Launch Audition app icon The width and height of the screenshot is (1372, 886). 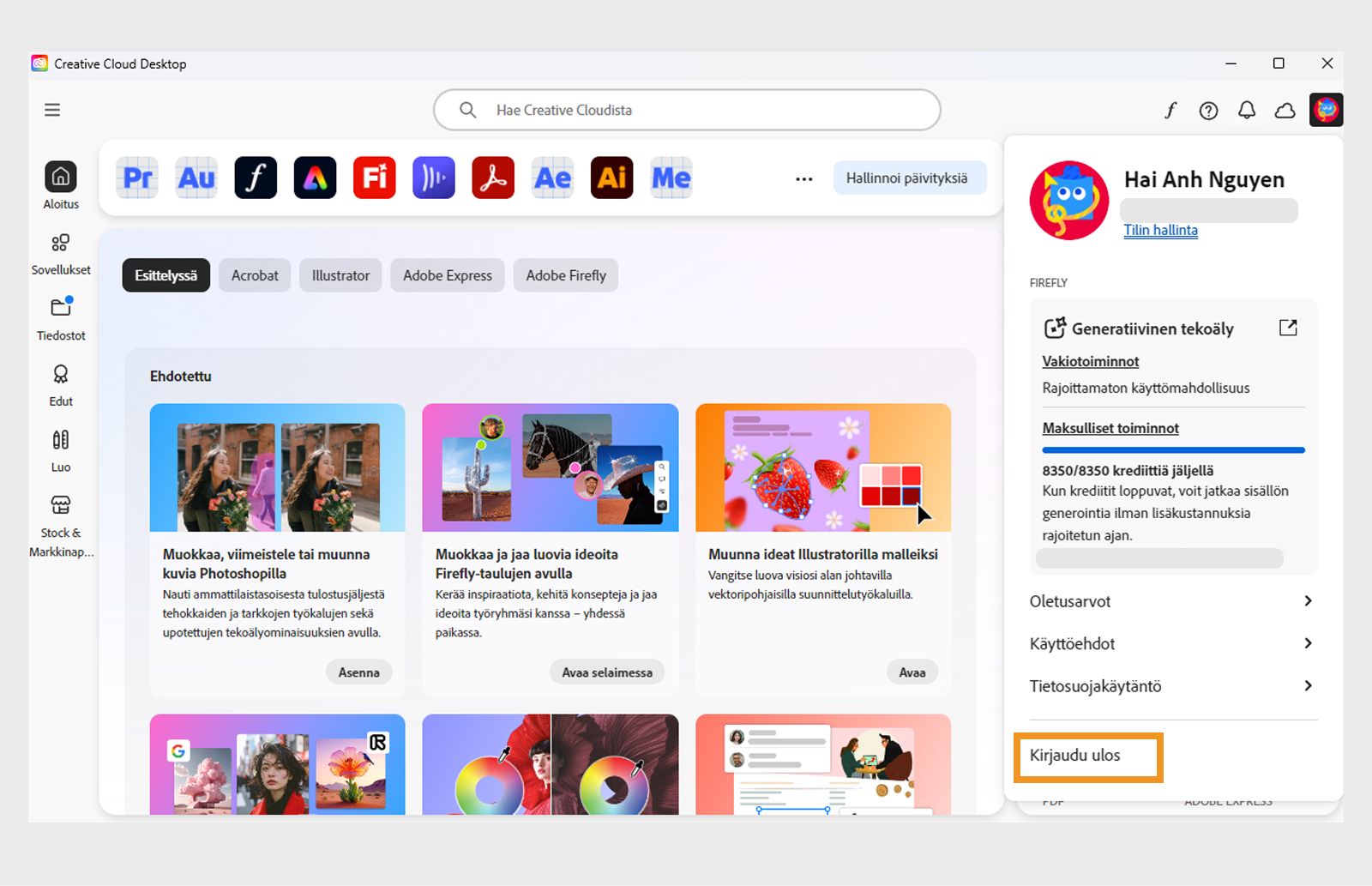click(x=196, y=178)
